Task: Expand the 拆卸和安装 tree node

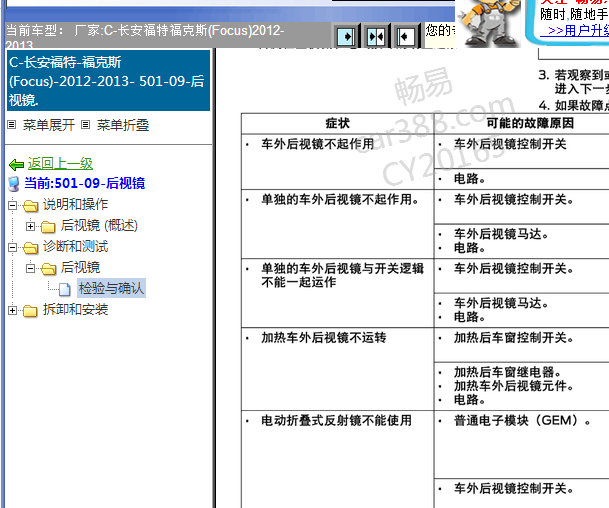Action: (12, 310)
